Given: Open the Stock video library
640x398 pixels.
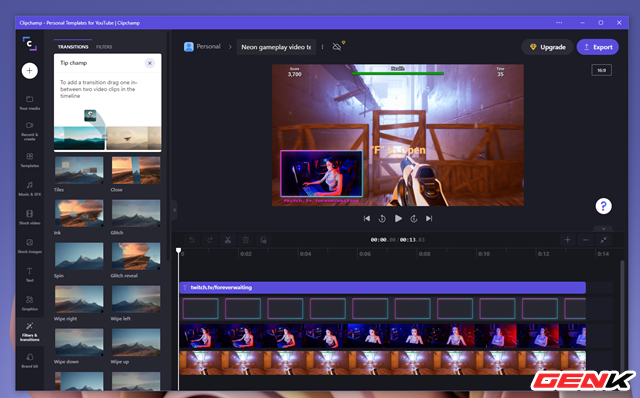Looking at the screenshot, I should (x=29, y=217).
